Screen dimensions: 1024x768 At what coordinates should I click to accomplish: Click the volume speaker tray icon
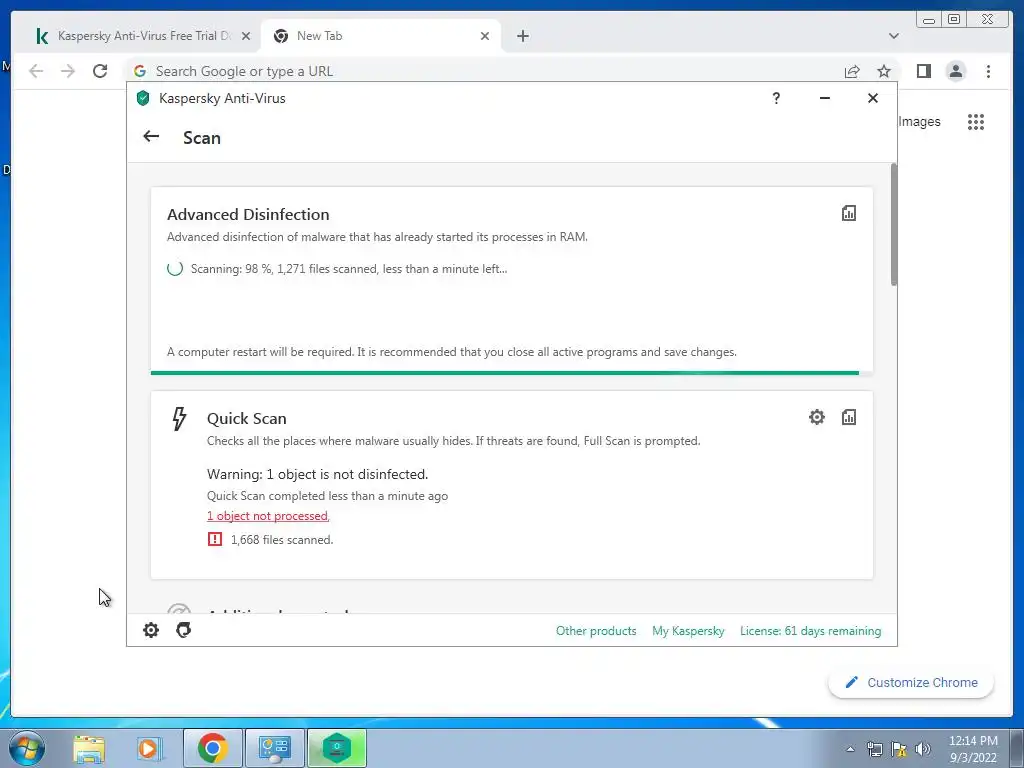pos(923,749)
